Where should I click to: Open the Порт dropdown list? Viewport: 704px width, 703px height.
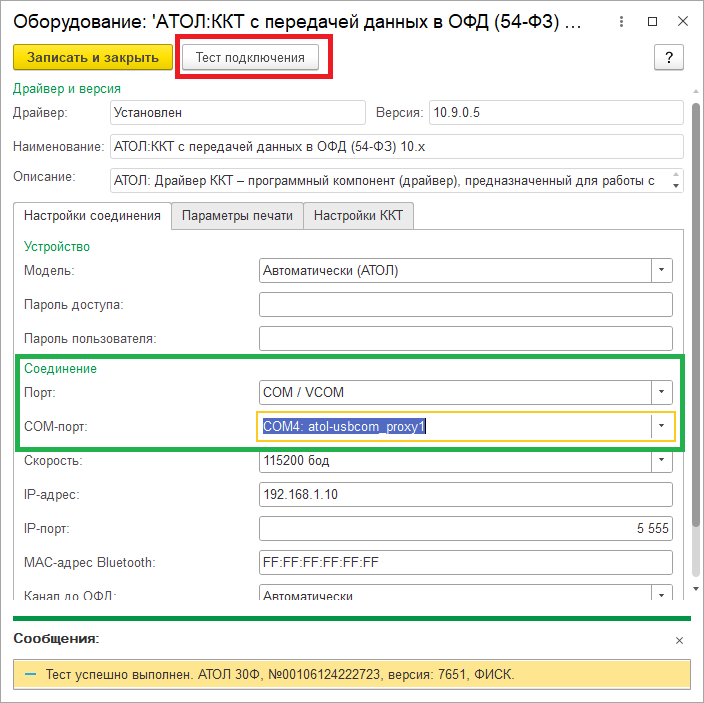[x=661, y=392]
